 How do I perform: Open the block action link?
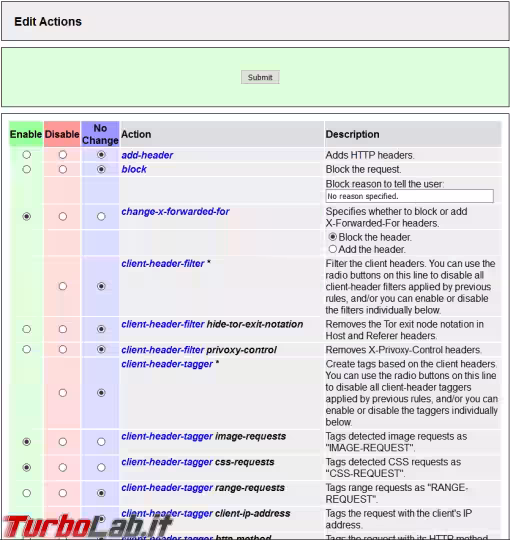coord(134,169)
